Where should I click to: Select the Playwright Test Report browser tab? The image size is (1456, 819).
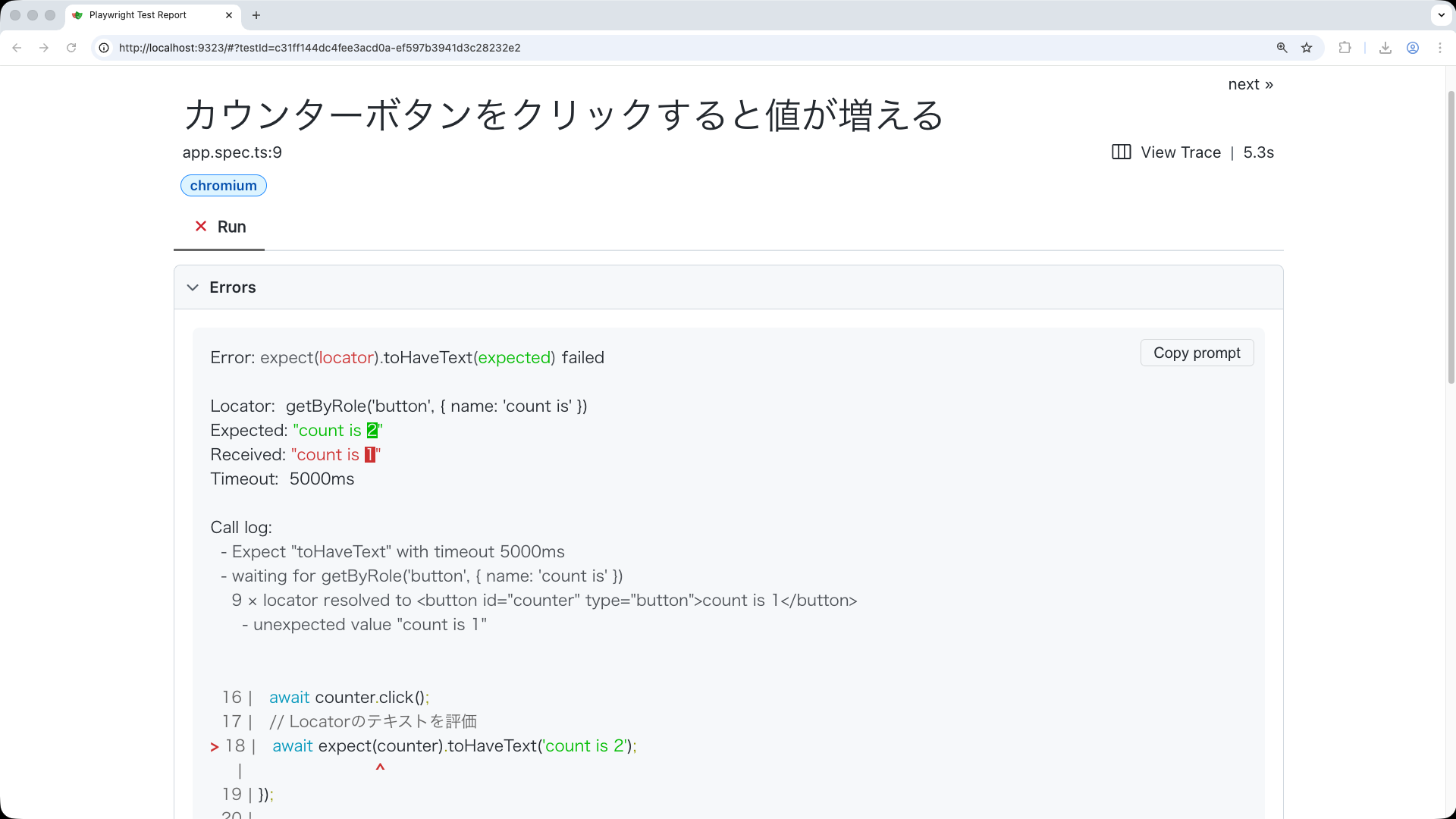tap(136, 14)
